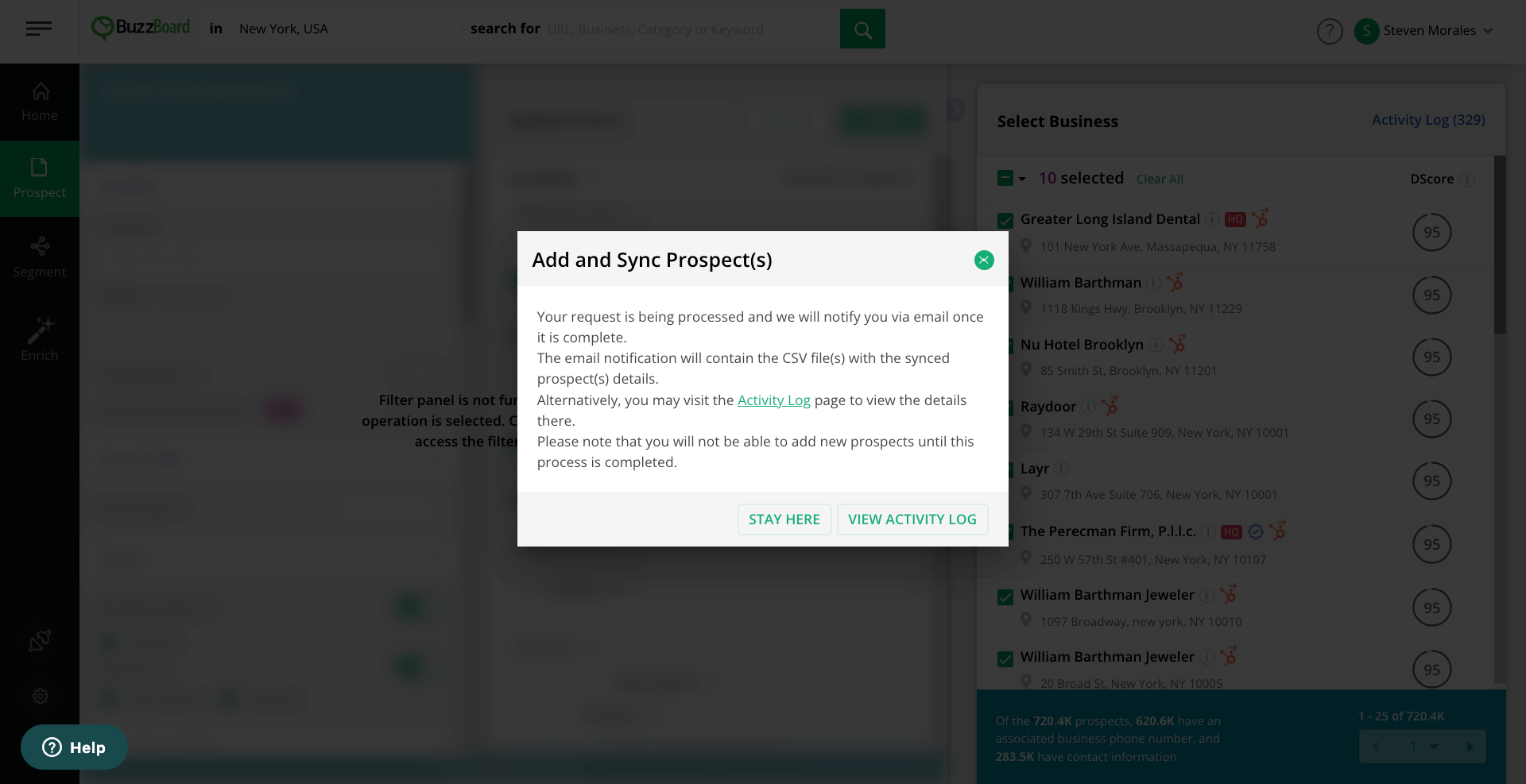This screenshot has height=784, width=1526.
Task: Click DScore 95 circle for Raydoor
Action: (1432, 419)
